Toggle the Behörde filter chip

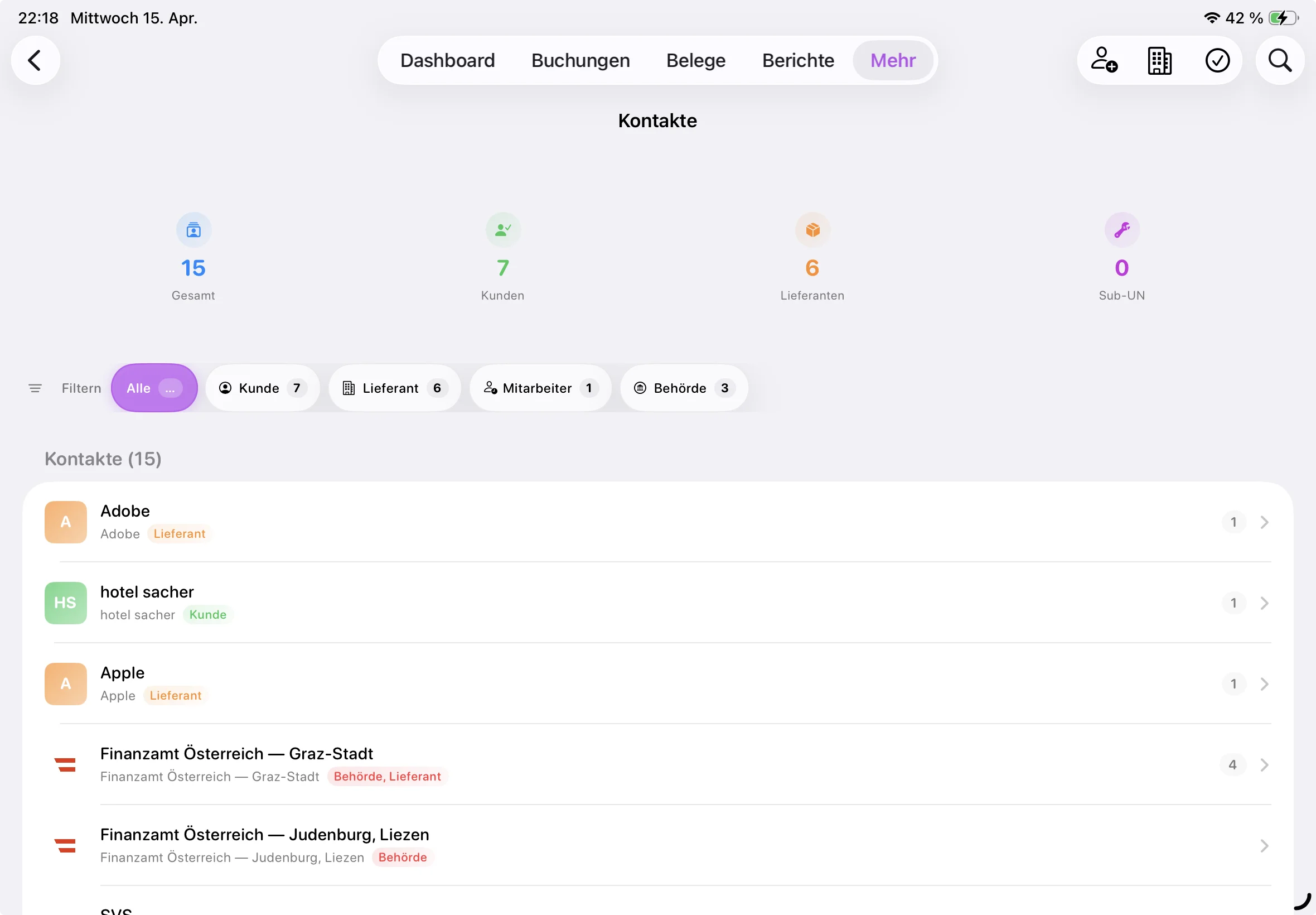coord(684,389)
